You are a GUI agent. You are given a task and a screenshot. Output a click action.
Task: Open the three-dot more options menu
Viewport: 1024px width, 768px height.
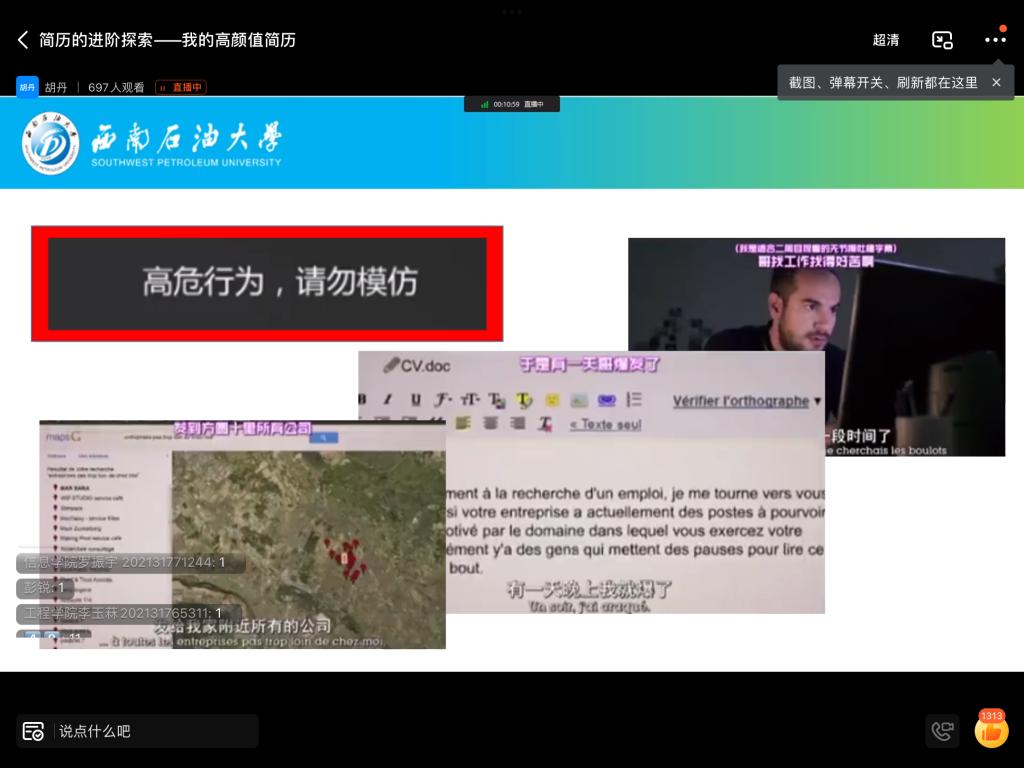(x=994, y=40)
